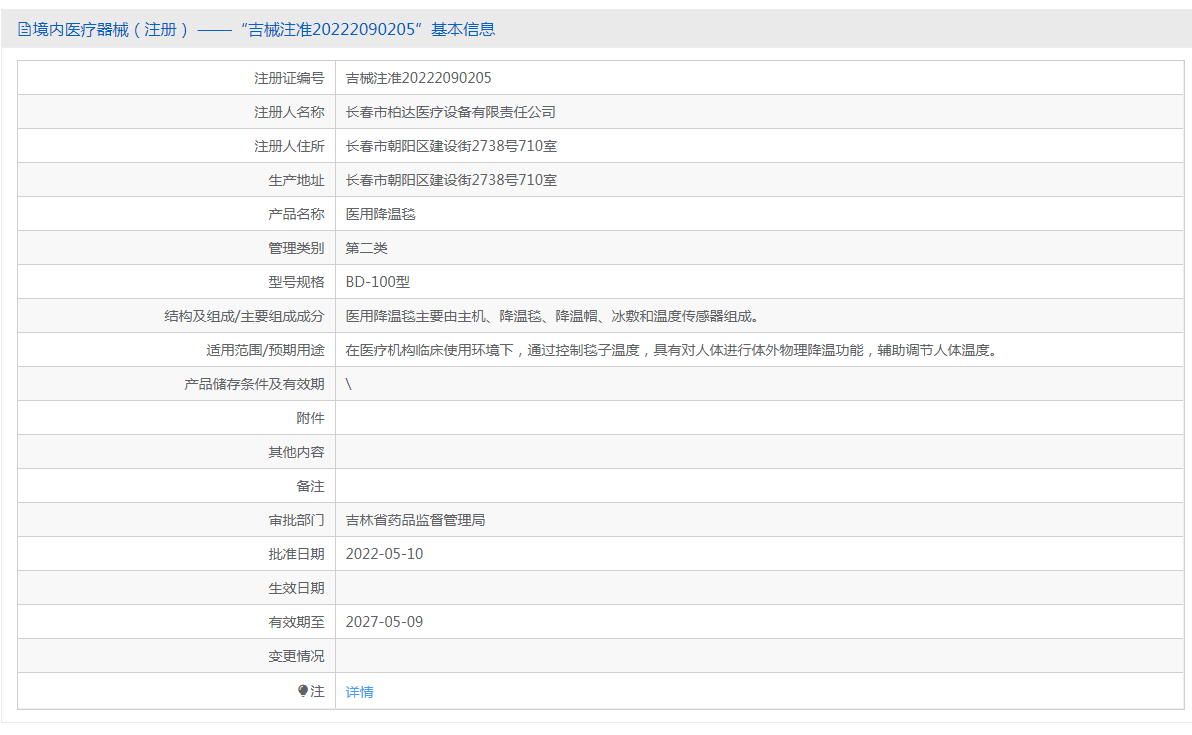Click the 产品名称 label
The width and height of the screenshot is (1192, 735).
tap(296, 214)
